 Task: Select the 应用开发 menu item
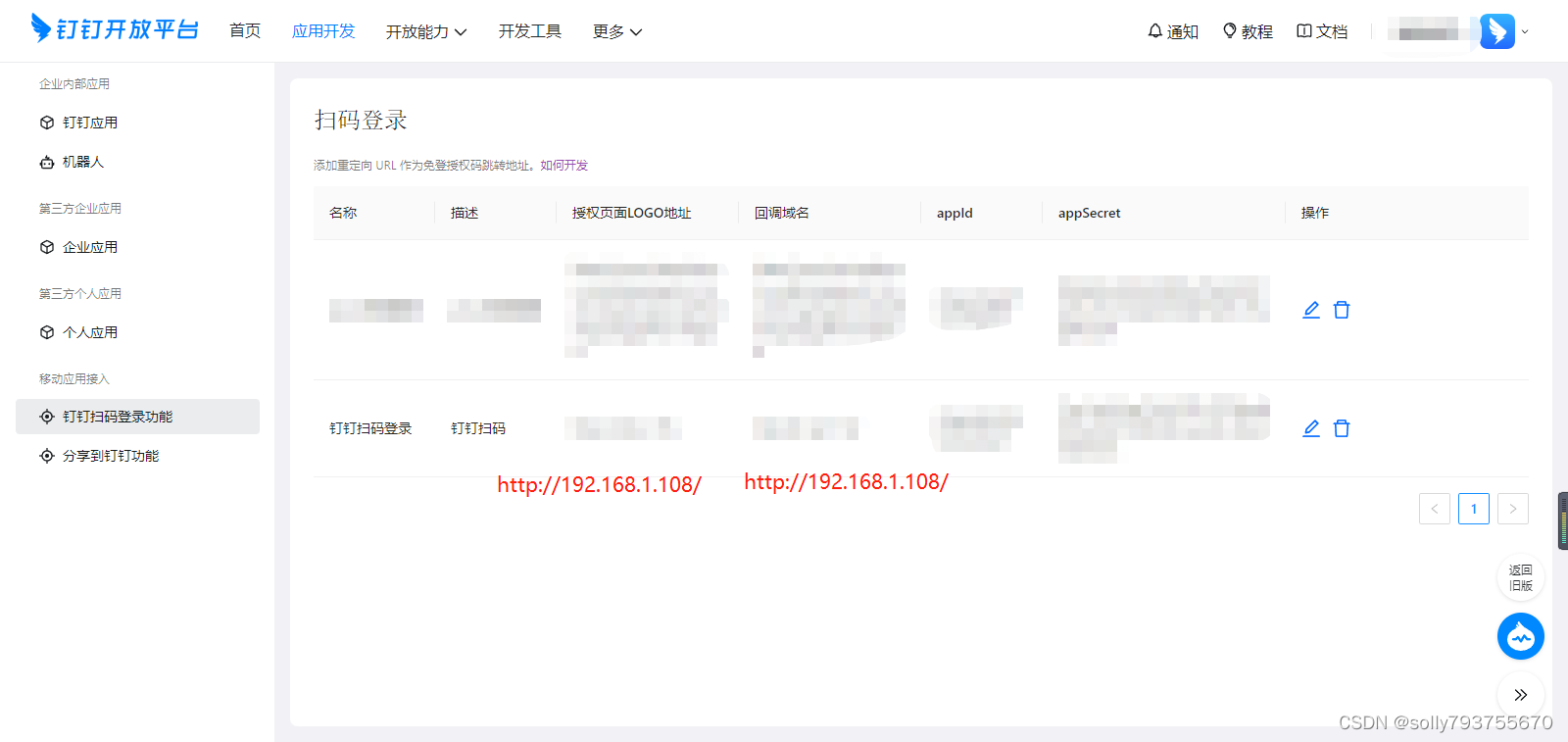[323, 31]
